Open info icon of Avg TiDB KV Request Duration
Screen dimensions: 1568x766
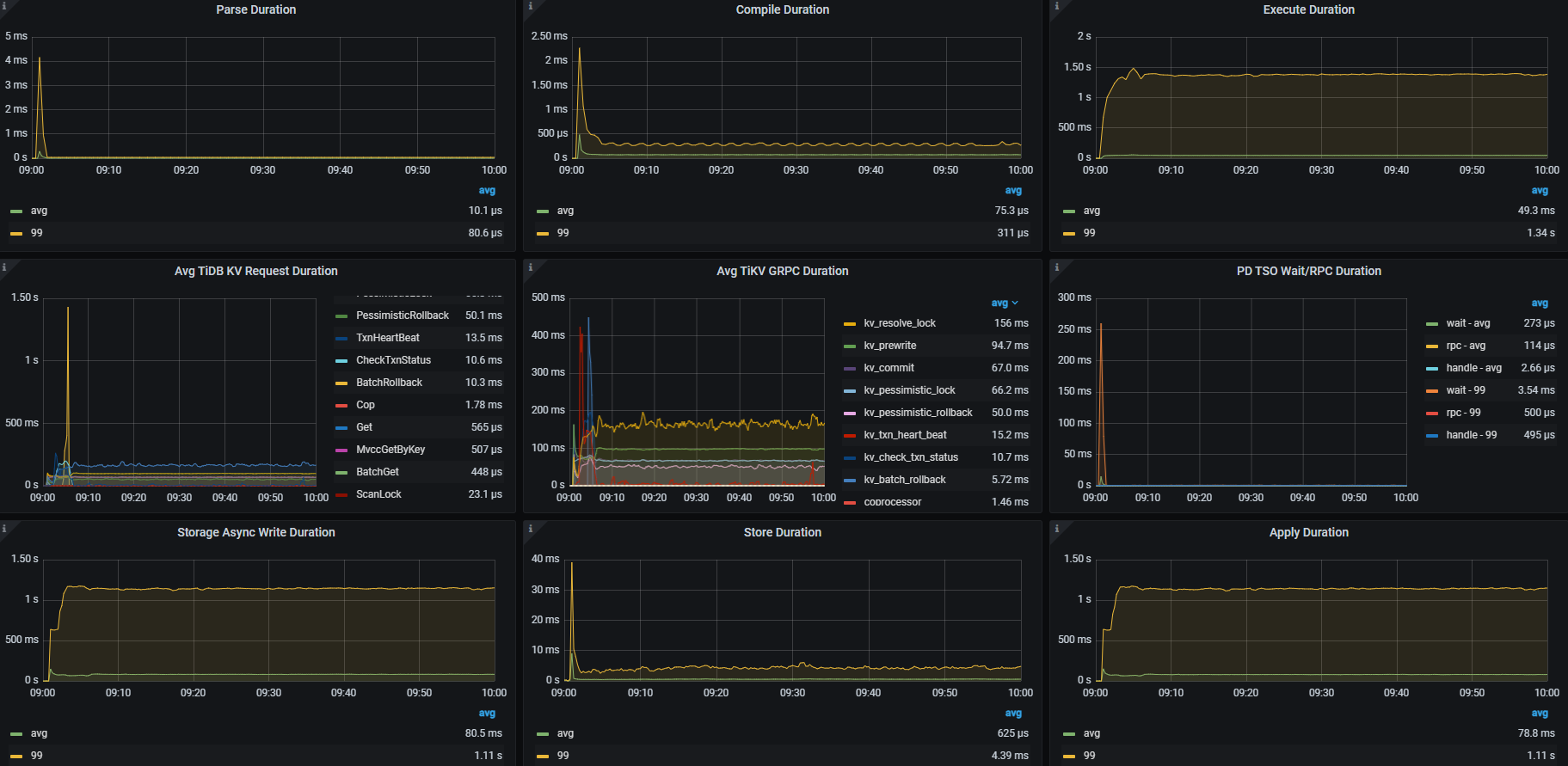tap(3, 267)
